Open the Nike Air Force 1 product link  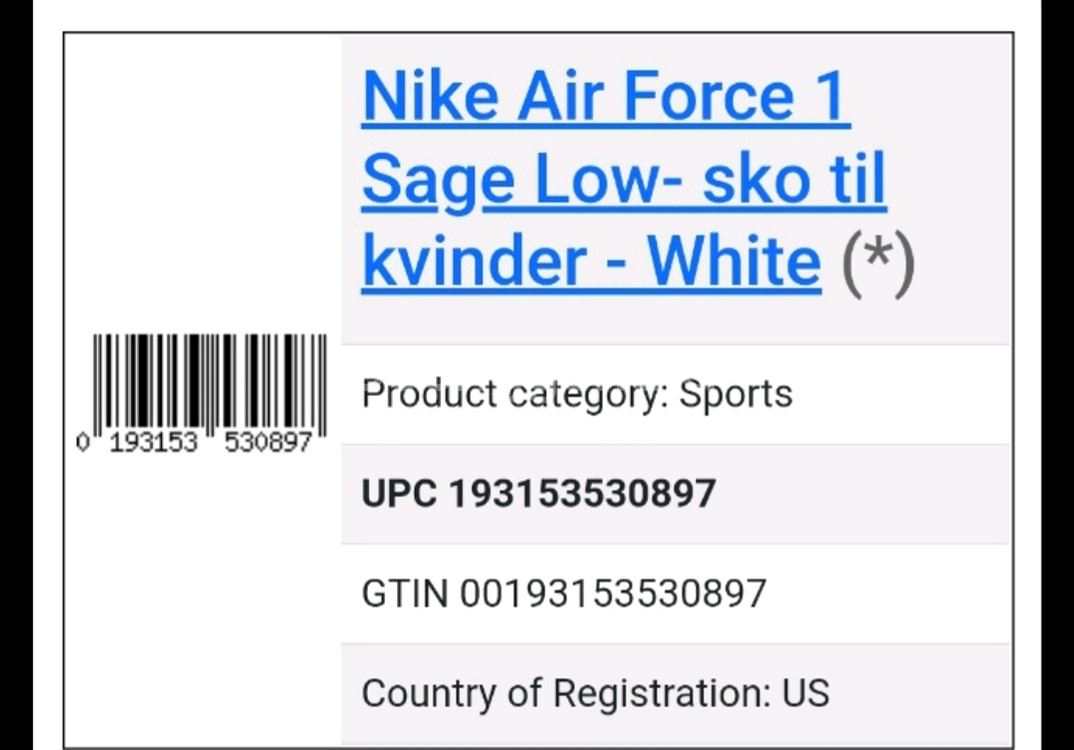tap(605, 97)
